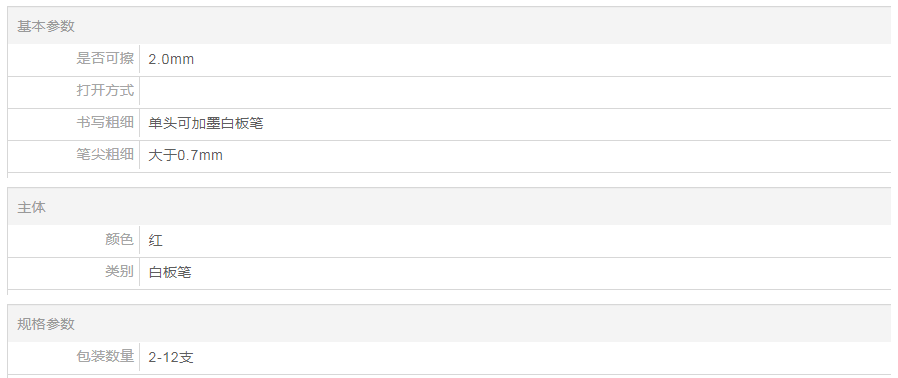Click the 包装数量 row's blank area
The width and height of the screenshot is (898, 378).
[544, 357]
